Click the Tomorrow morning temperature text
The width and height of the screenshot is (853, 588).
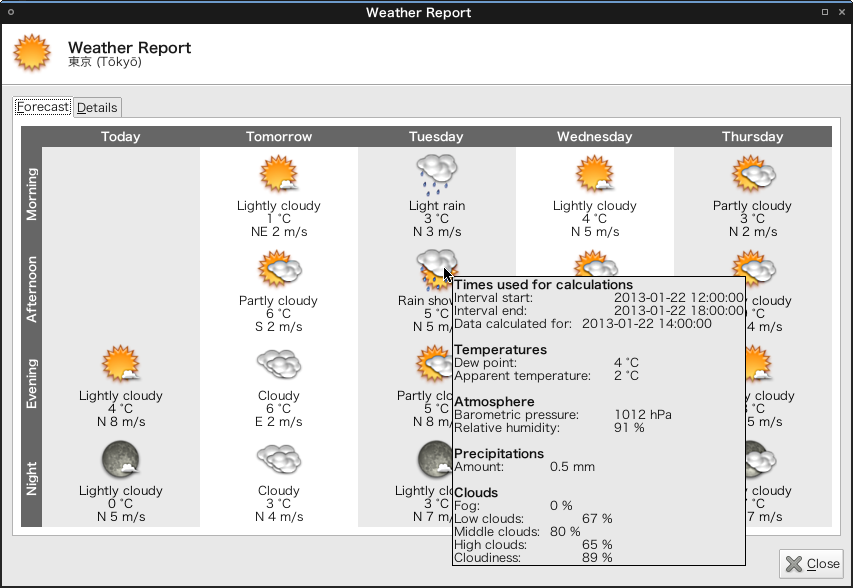pos(278,219)
